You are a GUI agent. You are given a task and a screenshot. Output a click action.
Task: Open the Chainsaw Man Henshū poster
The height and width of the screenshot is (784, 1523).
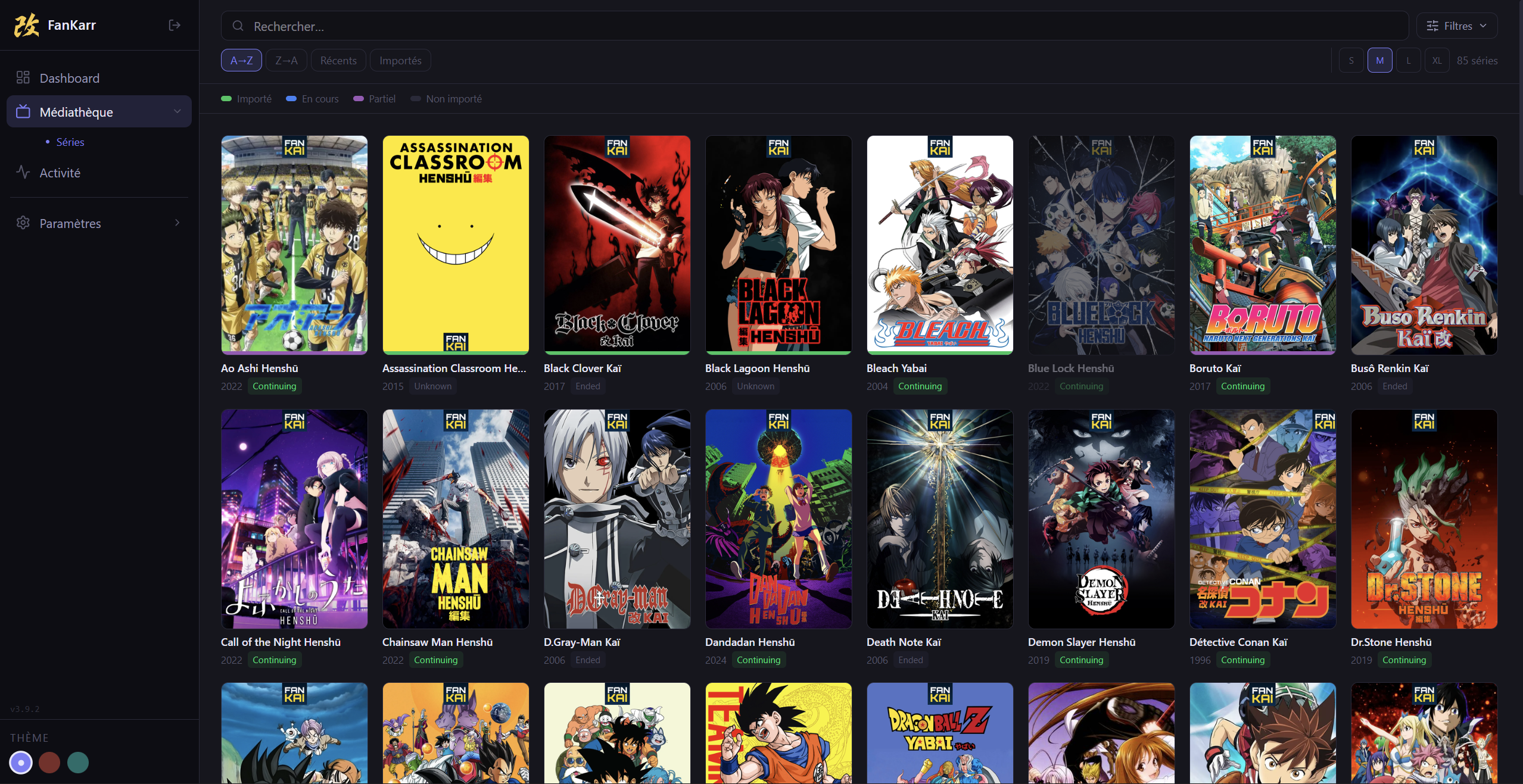pyautogui.click(x=456, y=518)
